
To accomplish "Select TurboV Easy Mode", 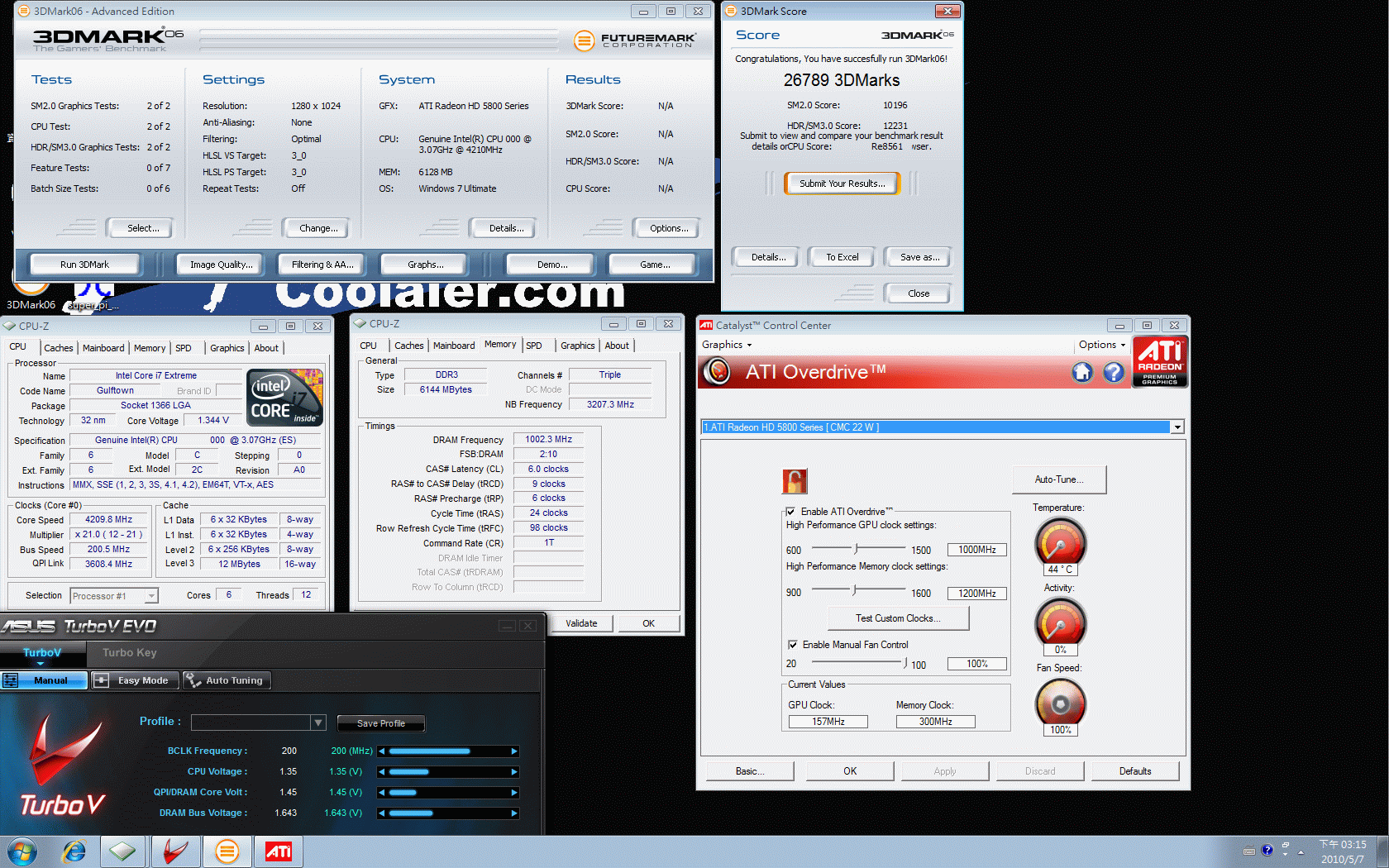I will coord(134,680).
